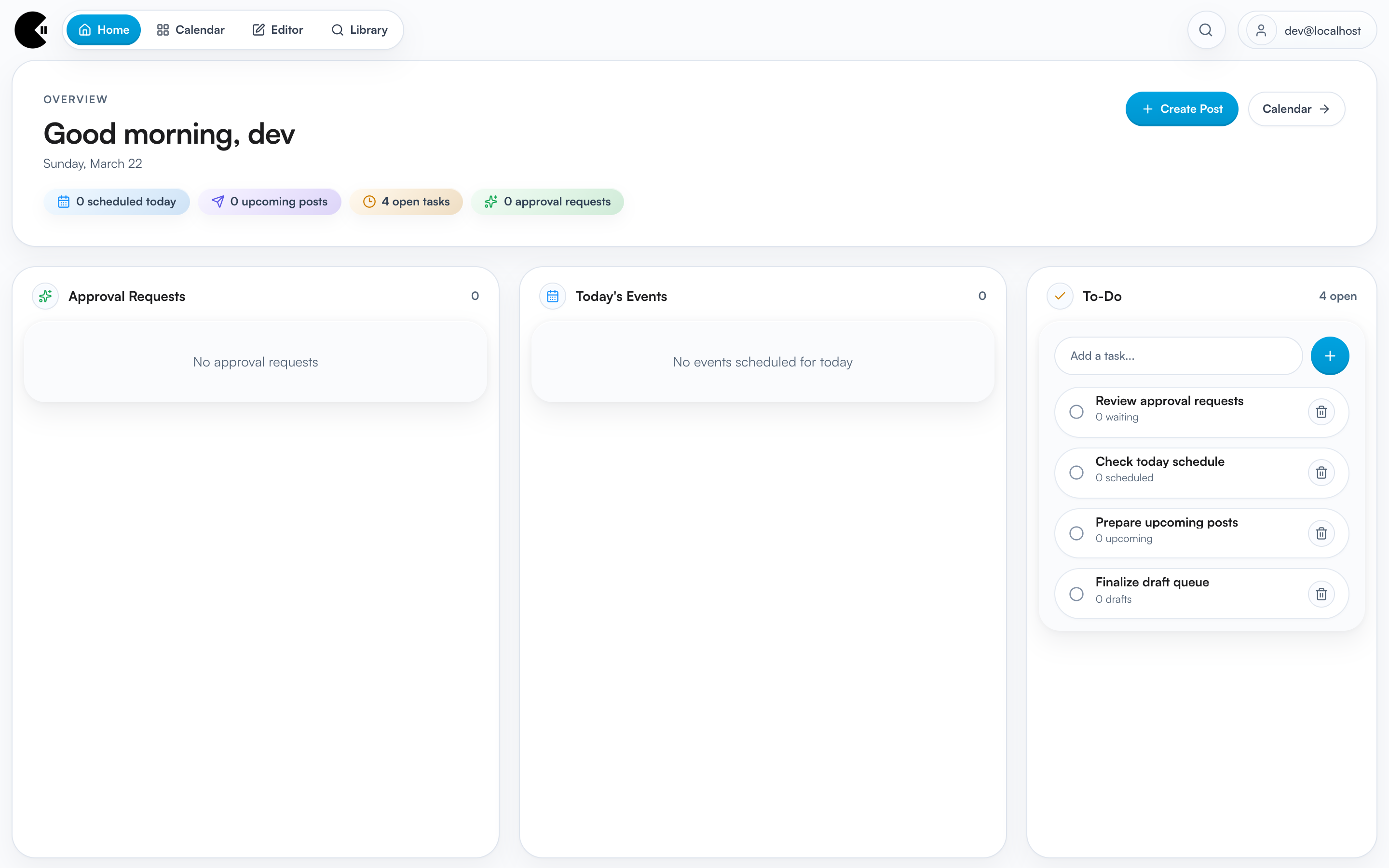
Task: Click the blue plus add-task button
Action: coord(1329,356)
